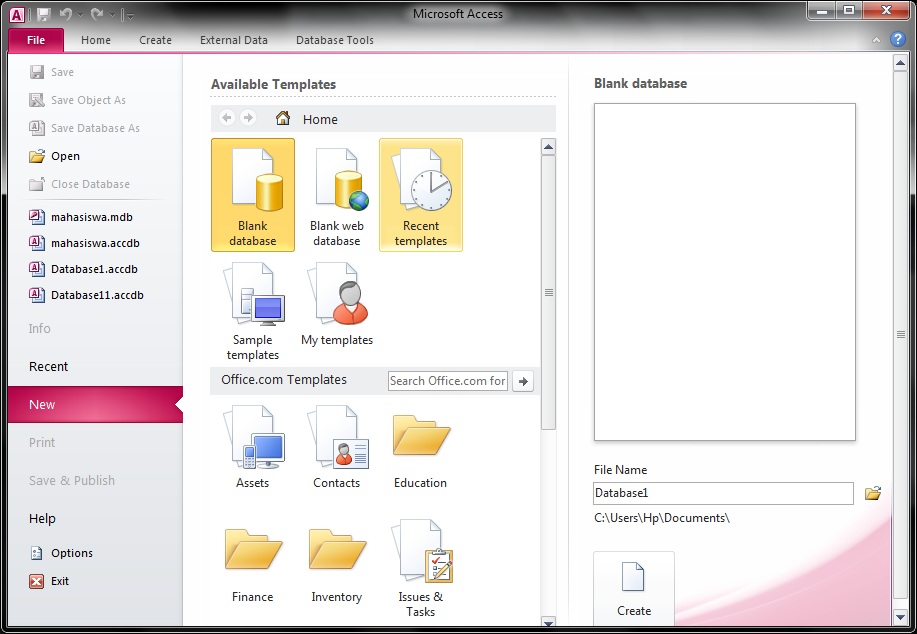
Task: Open Recent templates
Action: (x=420, y=195)
